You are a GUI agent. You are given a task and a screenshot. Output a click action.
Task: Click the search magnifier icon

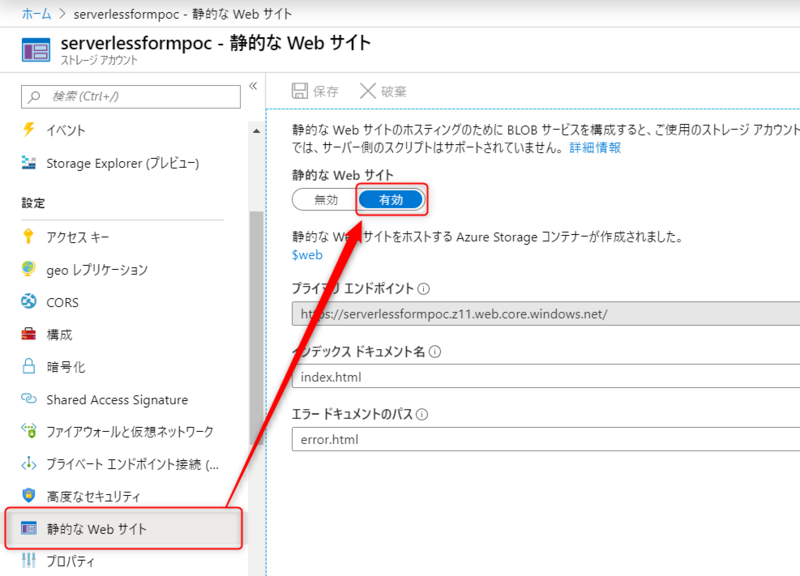click(34, 96)
